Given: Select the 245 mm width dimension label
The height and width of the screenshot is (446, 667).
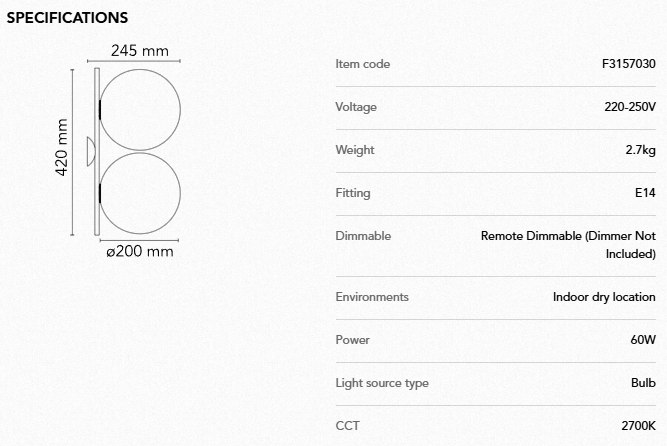Looking at the screenshot, I should point(140,51).
